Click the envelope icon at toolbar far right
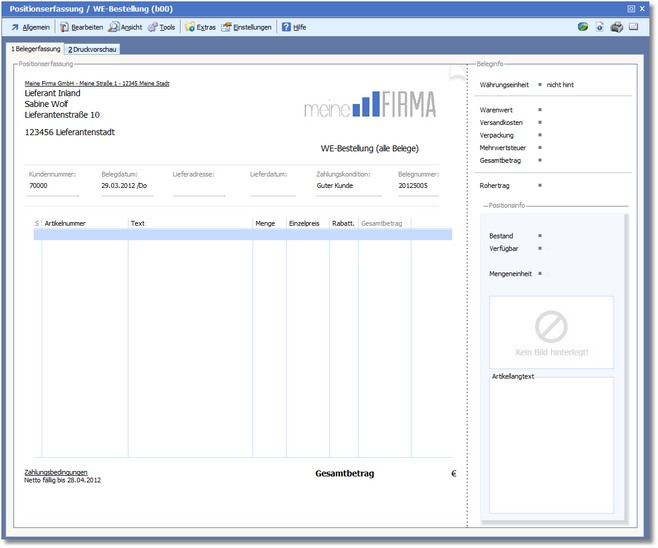658x548 pixels. point(634,27)
